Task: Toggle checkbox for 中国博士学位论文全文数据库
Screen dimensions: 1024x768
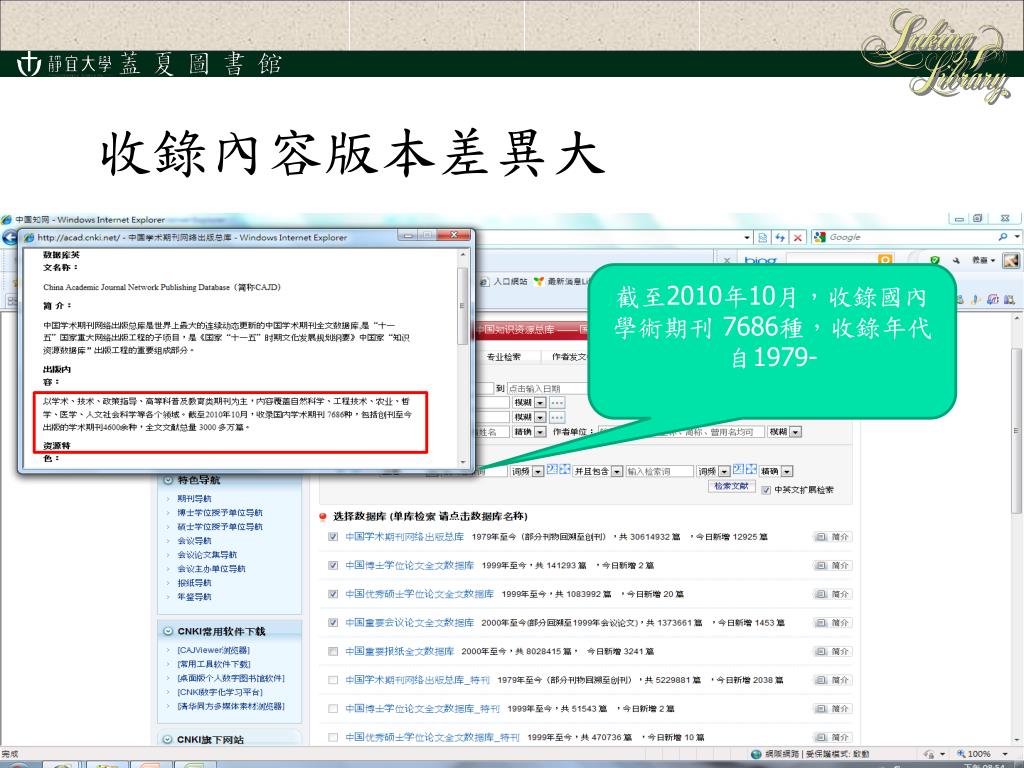Action: [333, 566]
